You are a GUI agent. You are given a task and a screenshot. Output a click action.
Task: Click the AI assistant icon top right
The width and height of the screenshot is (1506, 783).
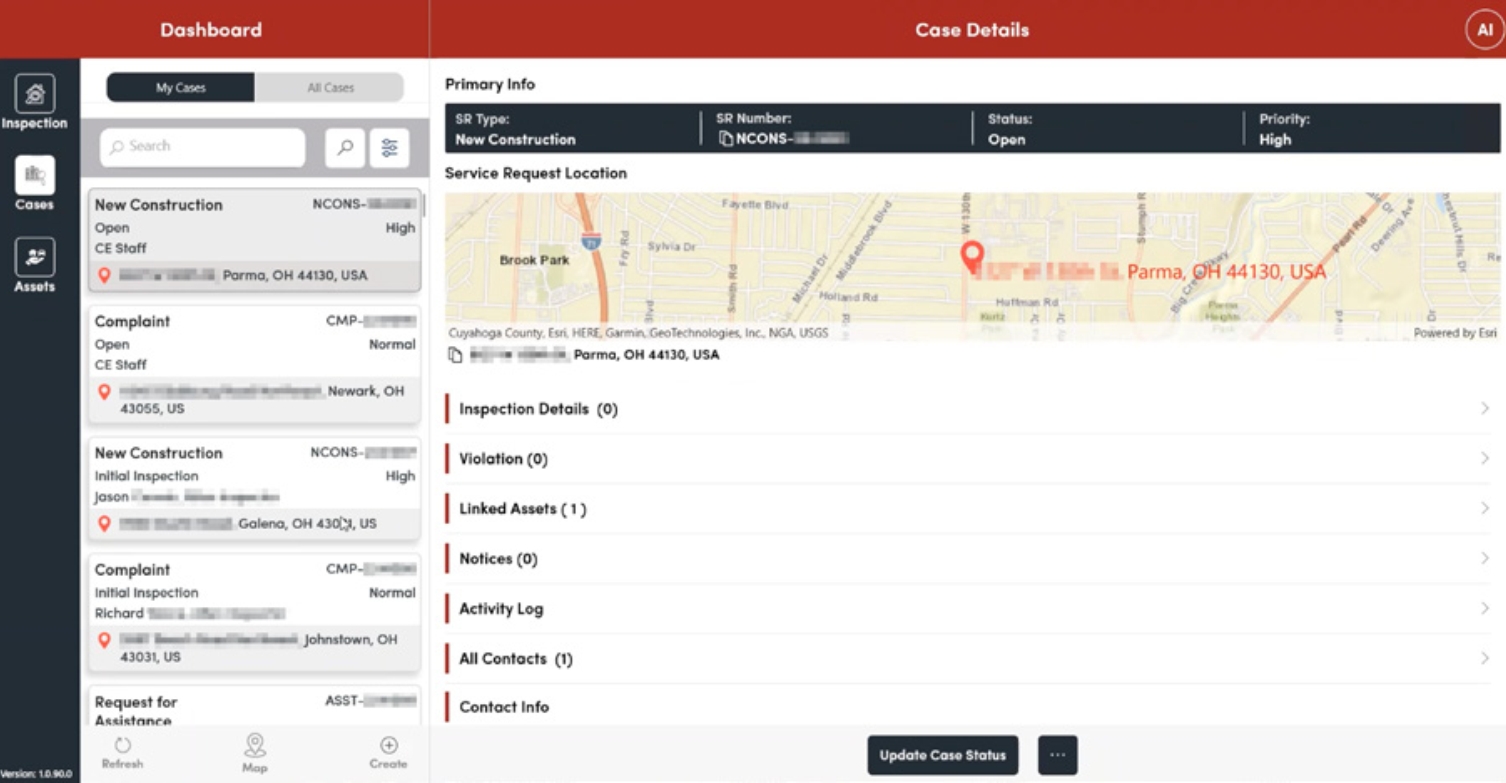pos(1483,29)
